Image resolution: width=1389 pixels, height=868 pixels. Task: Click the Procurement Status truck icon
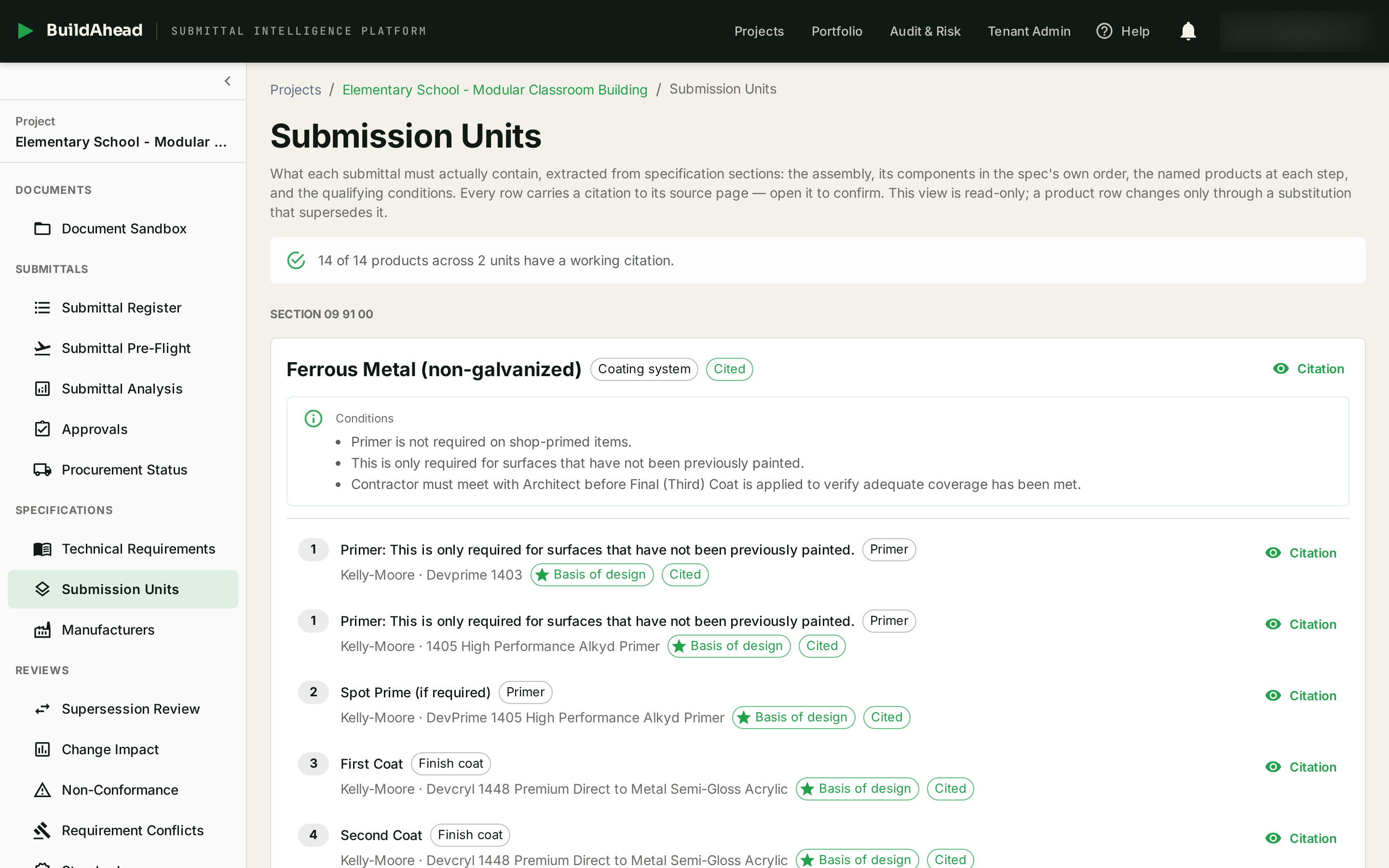pos(42,470)
